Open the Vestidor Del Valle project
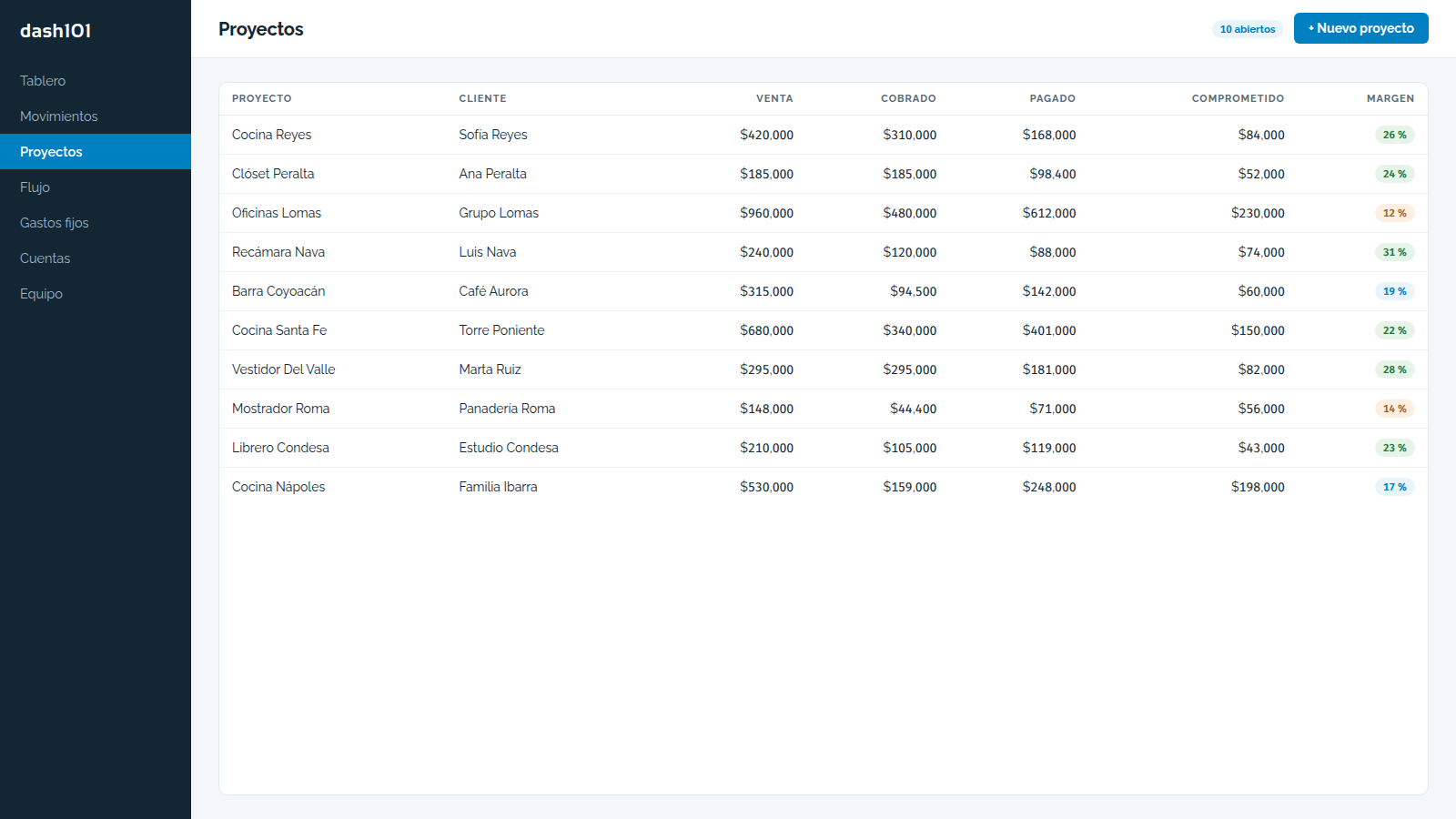The height and width of the screenshot is (819, 1456). [824, 369]
